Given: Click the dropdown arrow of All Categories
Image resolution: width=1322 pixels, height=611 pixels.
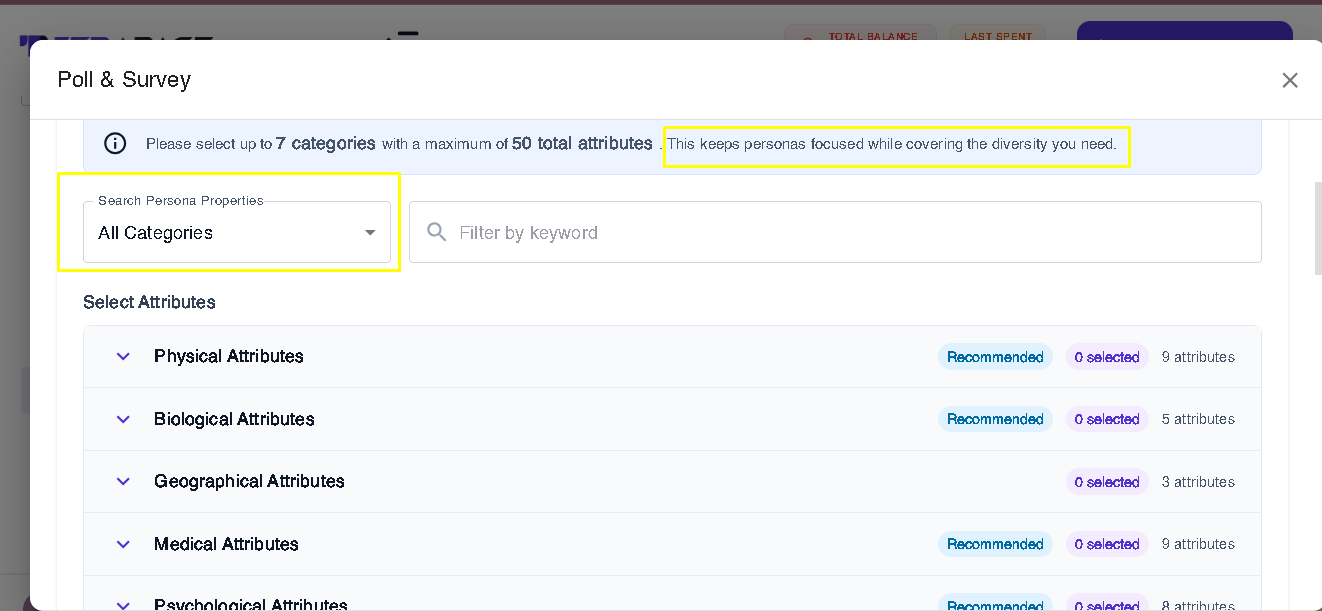Looking at the screenshot, I should click(370, 232).
